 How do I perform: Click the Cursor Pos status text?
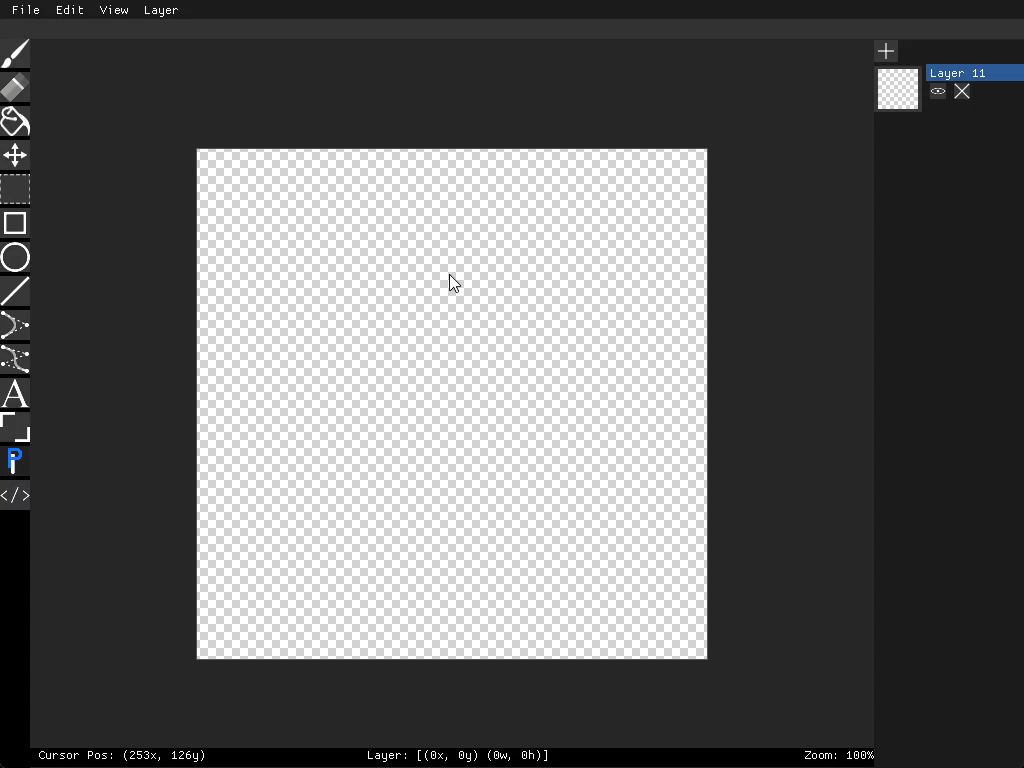tap(121, 755)
